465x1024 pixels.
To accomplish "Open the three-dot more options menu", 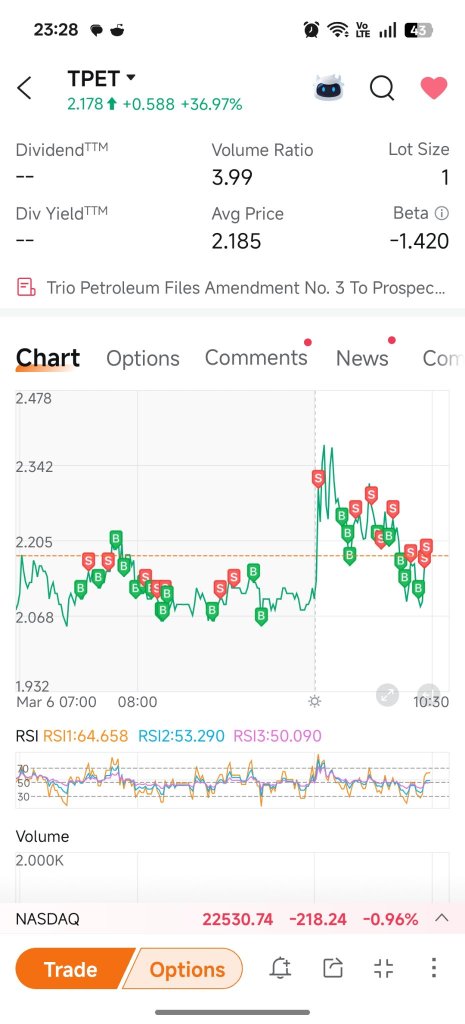I will click(434, 968).
